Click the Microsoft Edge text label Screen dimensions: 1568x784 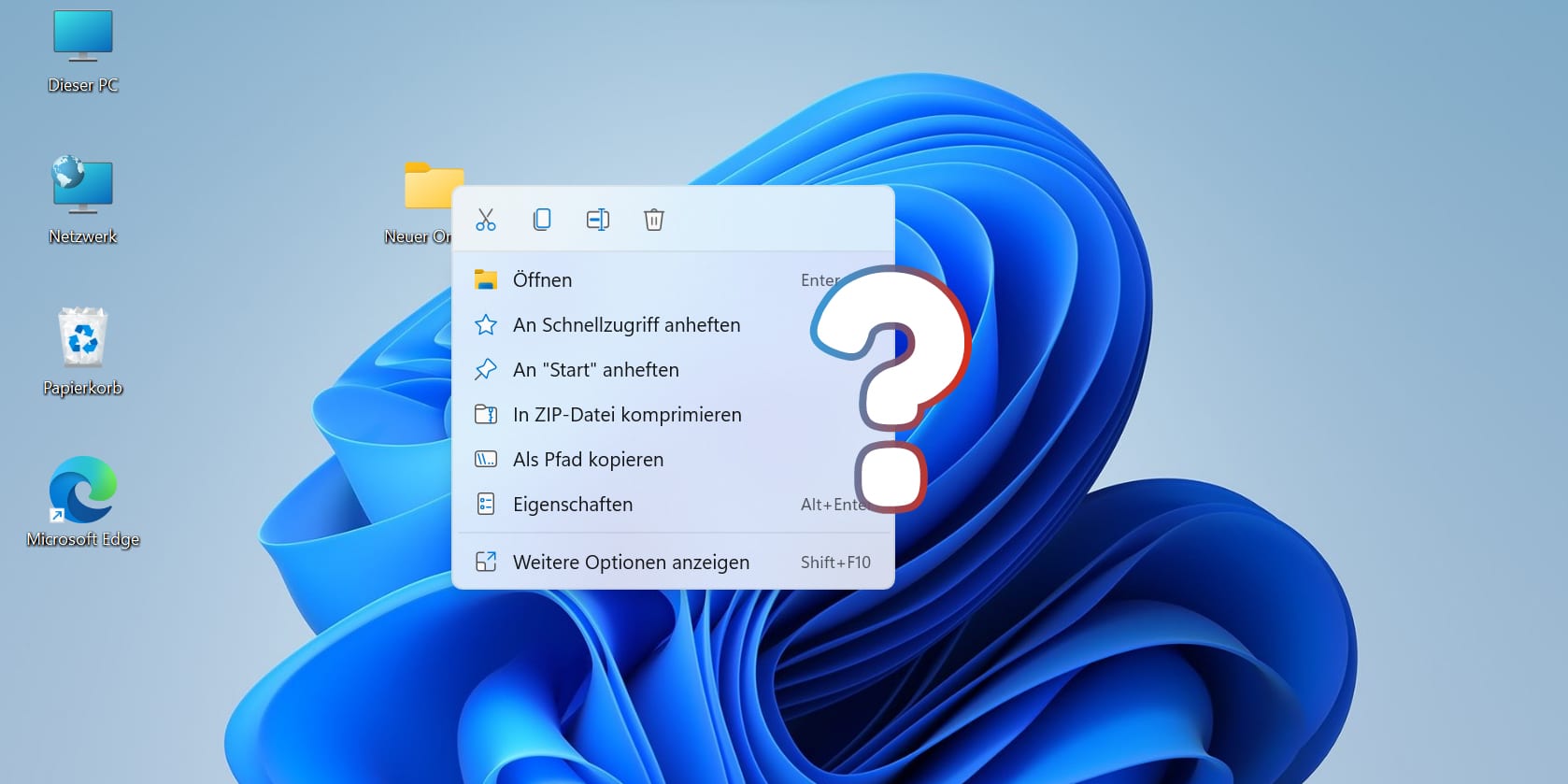[x=83, y=539]
